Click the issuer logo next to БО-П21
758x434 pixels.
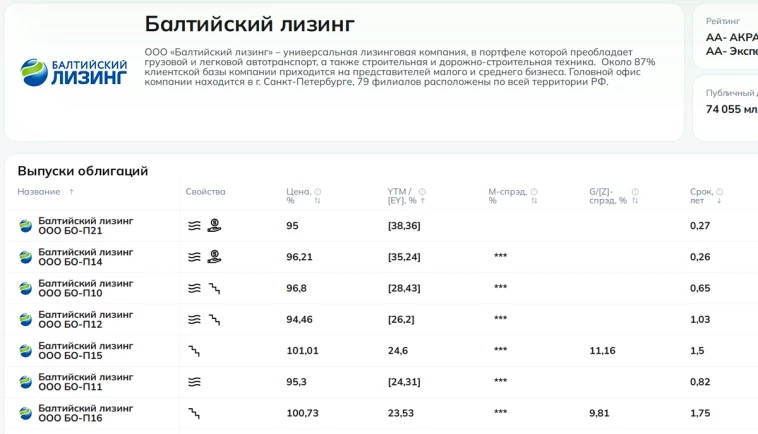click(26, 226)
